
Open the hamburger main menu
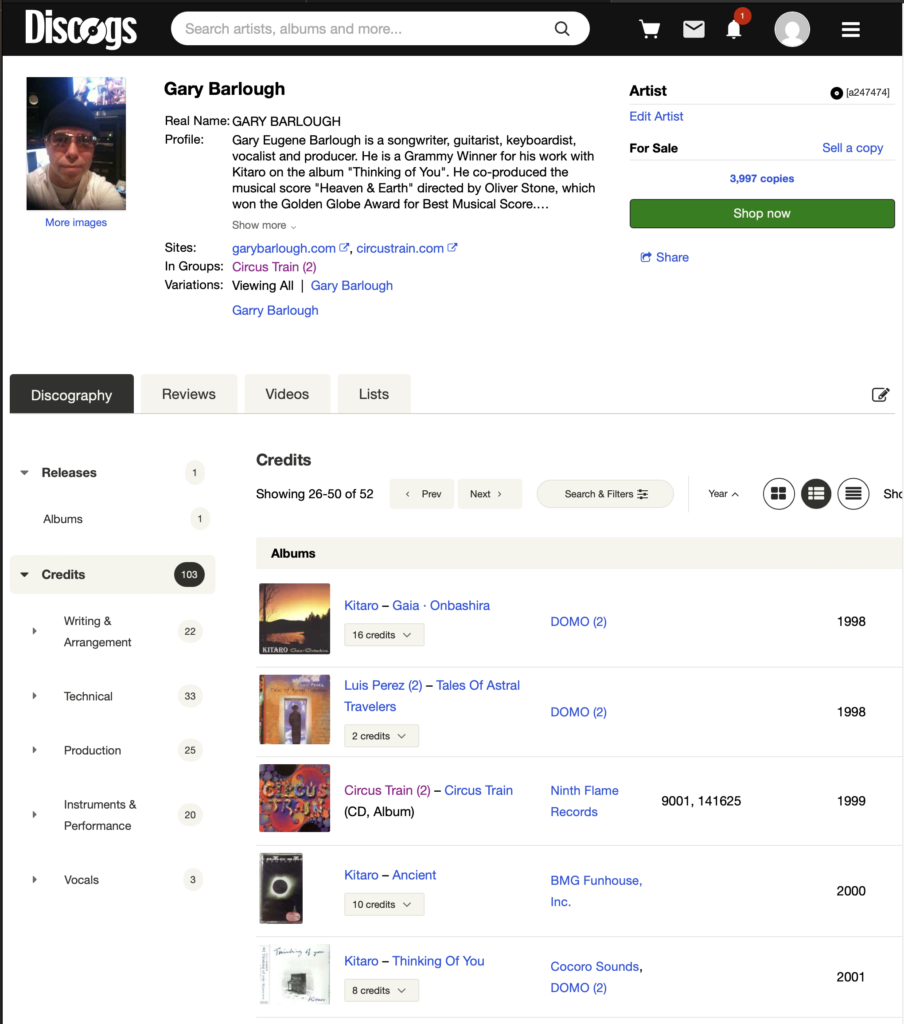[851, 29]
